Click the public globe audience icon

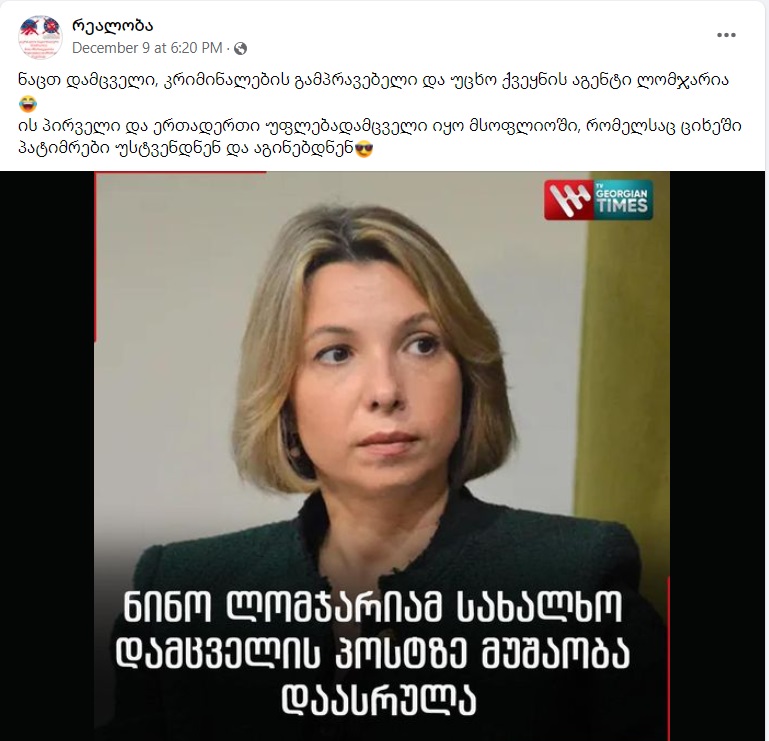[240, 49]
